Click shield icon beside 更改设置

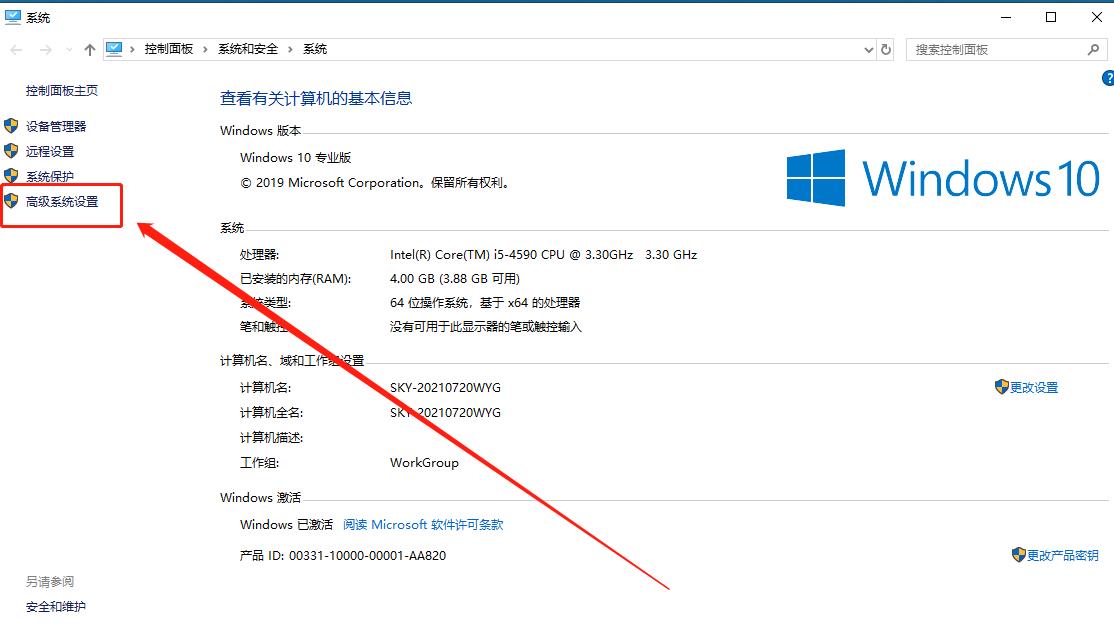pyautogui.click(x=1002, y=386)
